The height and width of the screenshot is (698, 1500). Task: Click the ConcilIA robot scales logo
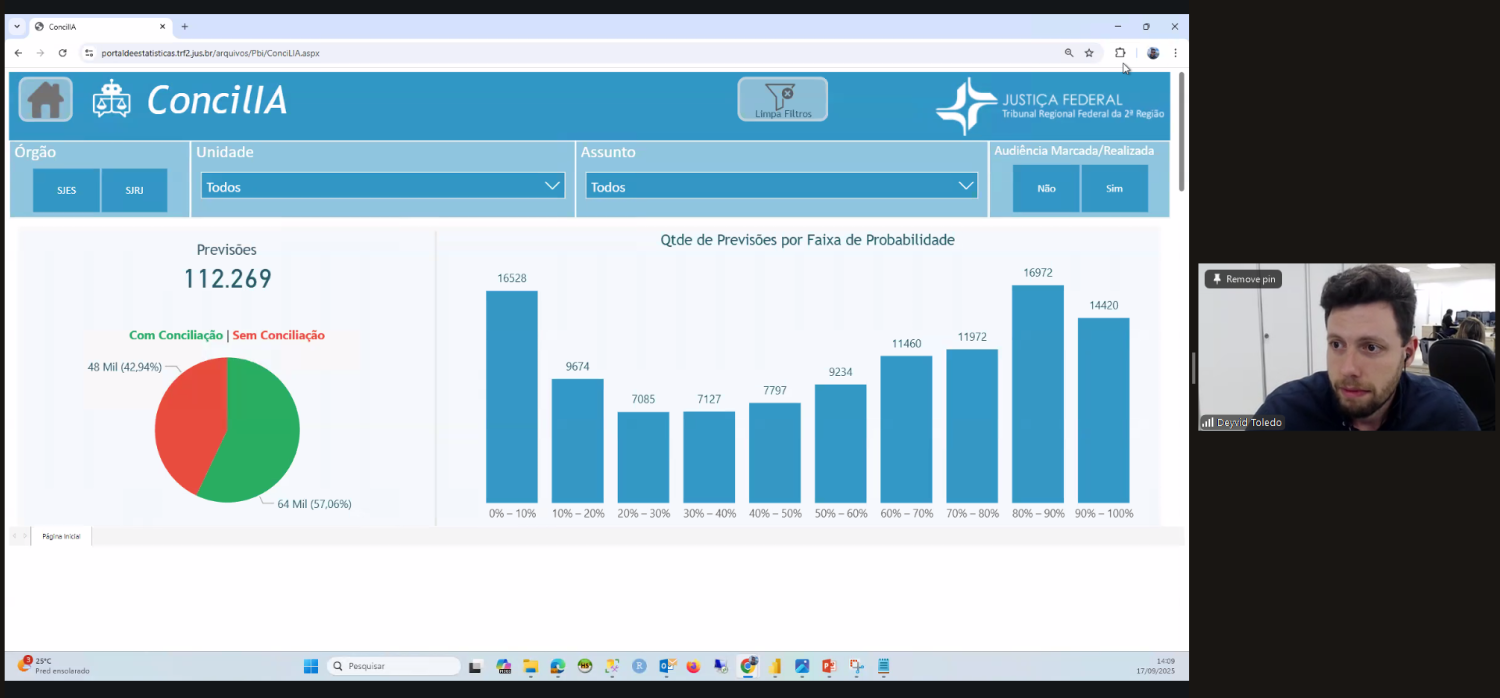tap(111, 100)
